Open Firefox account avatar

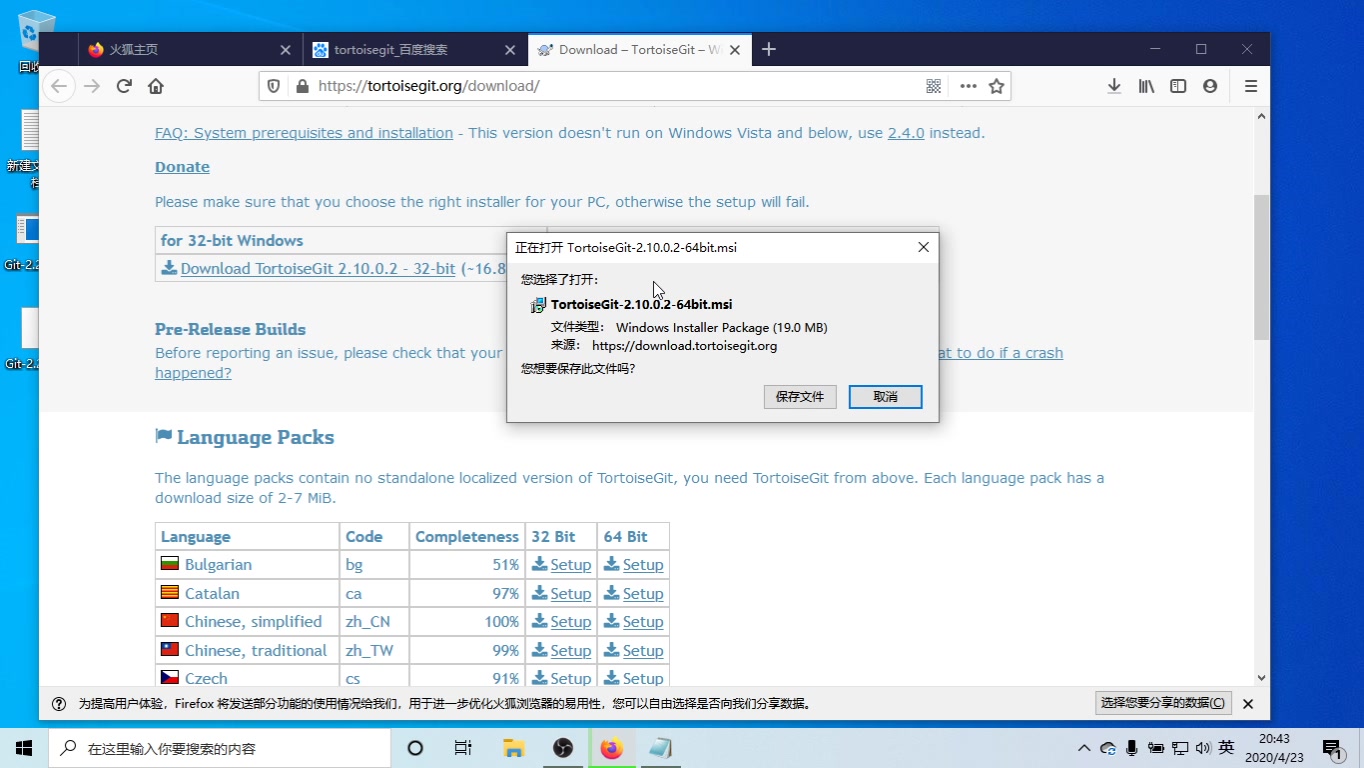[x=1210, y=86]
